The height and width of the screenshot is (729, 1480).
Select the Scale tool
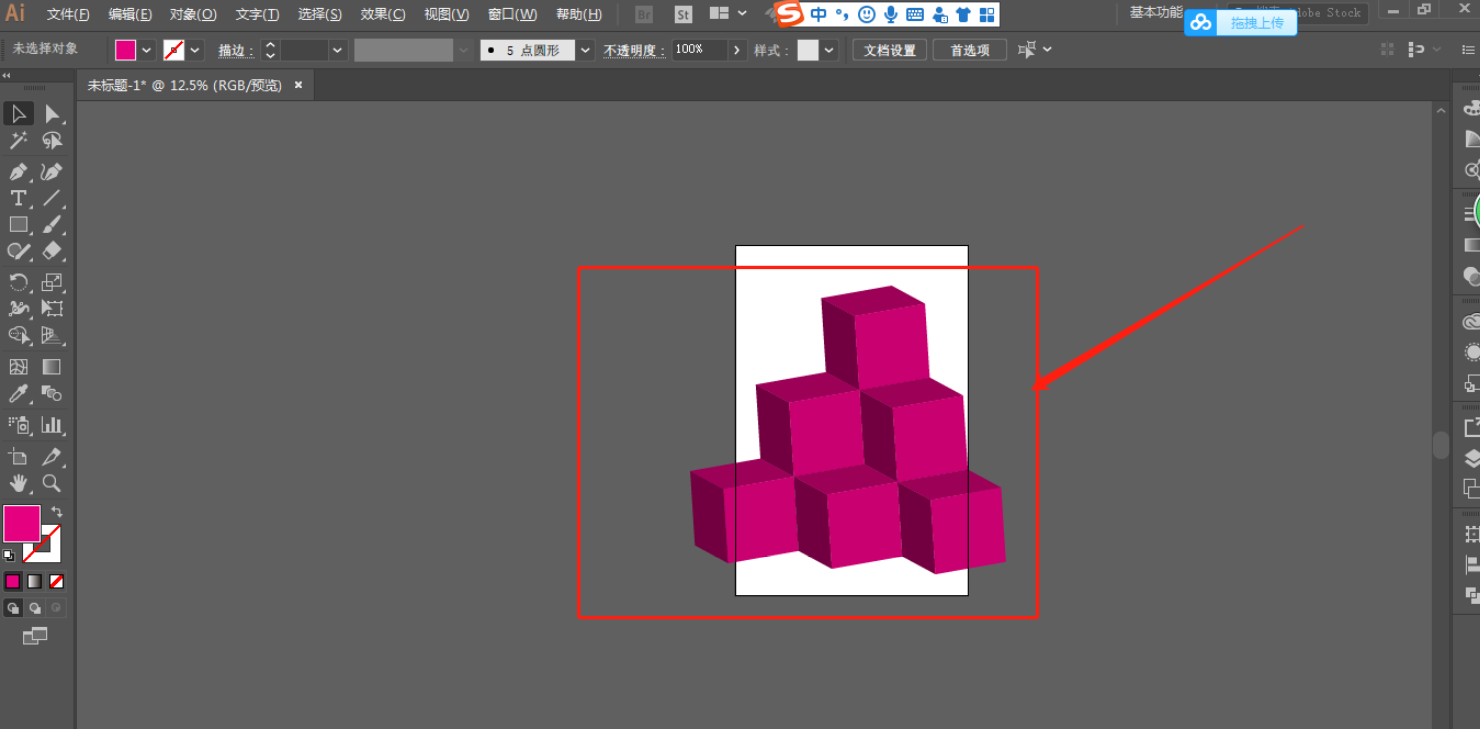(52, 282)
